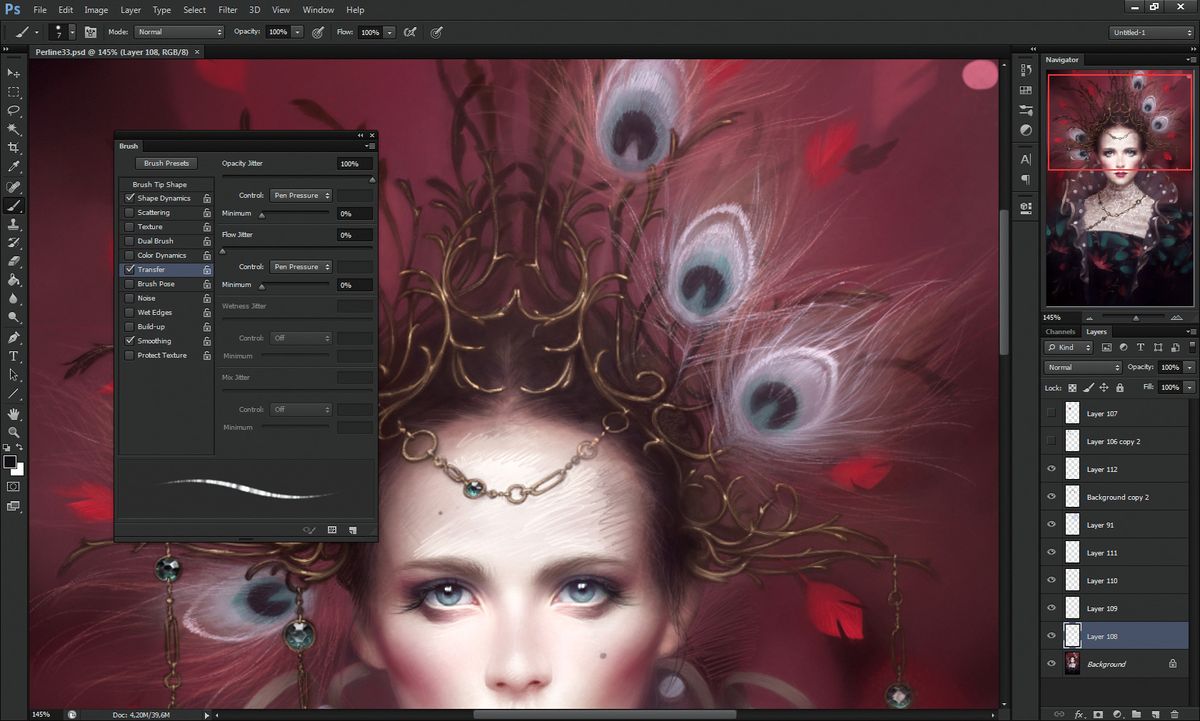Select the Eyedropper tool
This screenshot has height=721, width=1200.
point(14,167)
